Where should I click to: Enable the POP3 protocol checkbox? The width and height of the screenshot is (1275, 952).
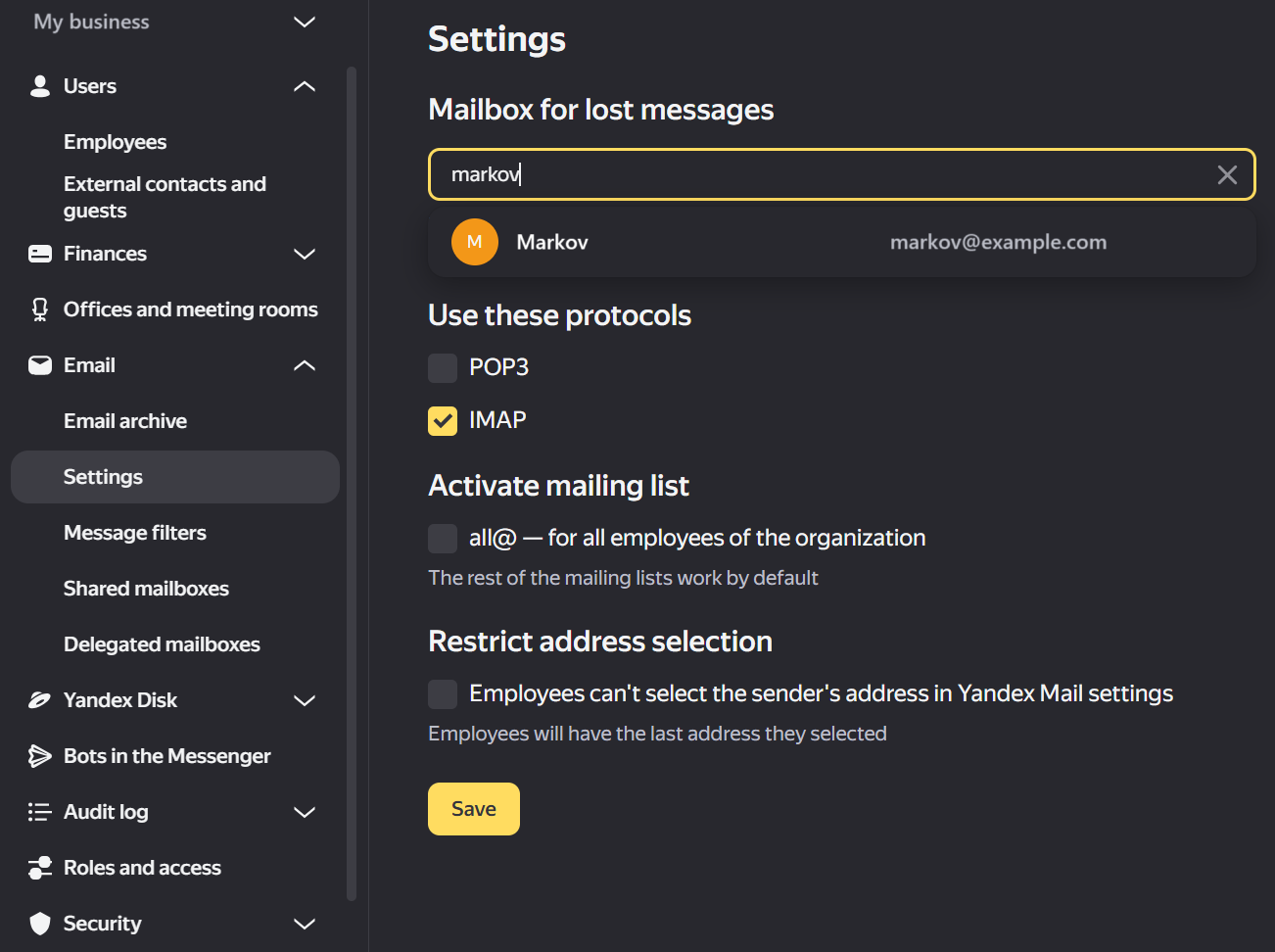pyautogui.click(x=443, y=368)
